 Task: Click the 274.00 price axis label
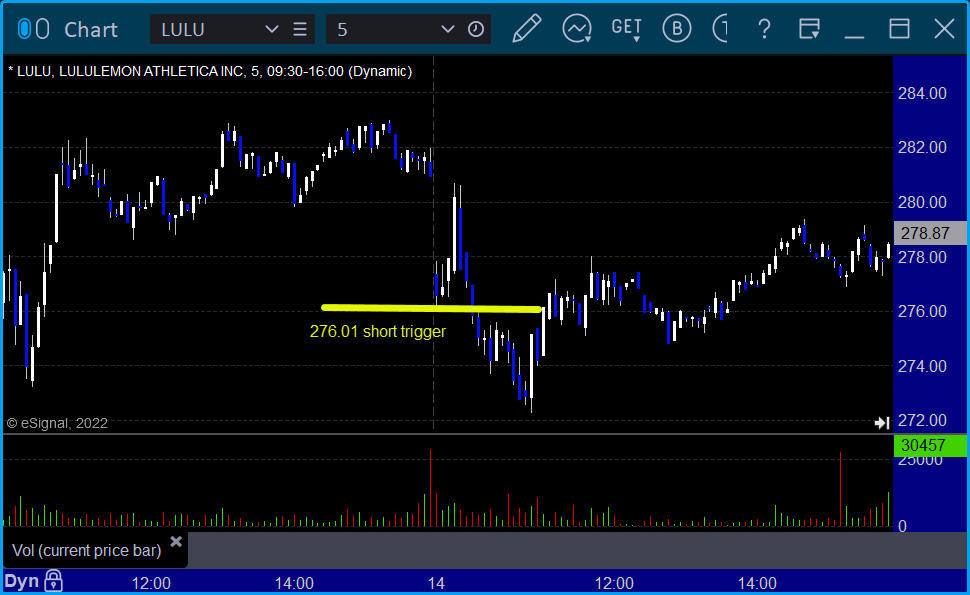[x=922, y=366]
